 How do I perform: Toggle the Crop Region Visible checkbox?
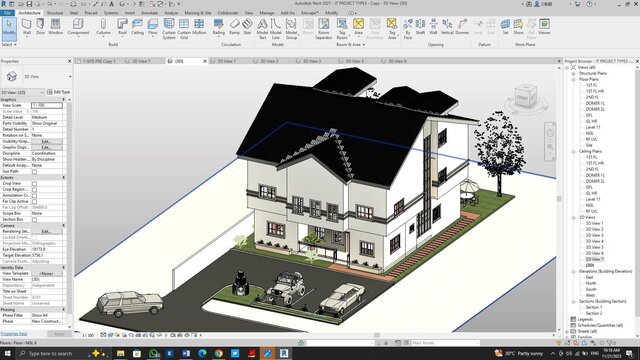click(35, 189)
